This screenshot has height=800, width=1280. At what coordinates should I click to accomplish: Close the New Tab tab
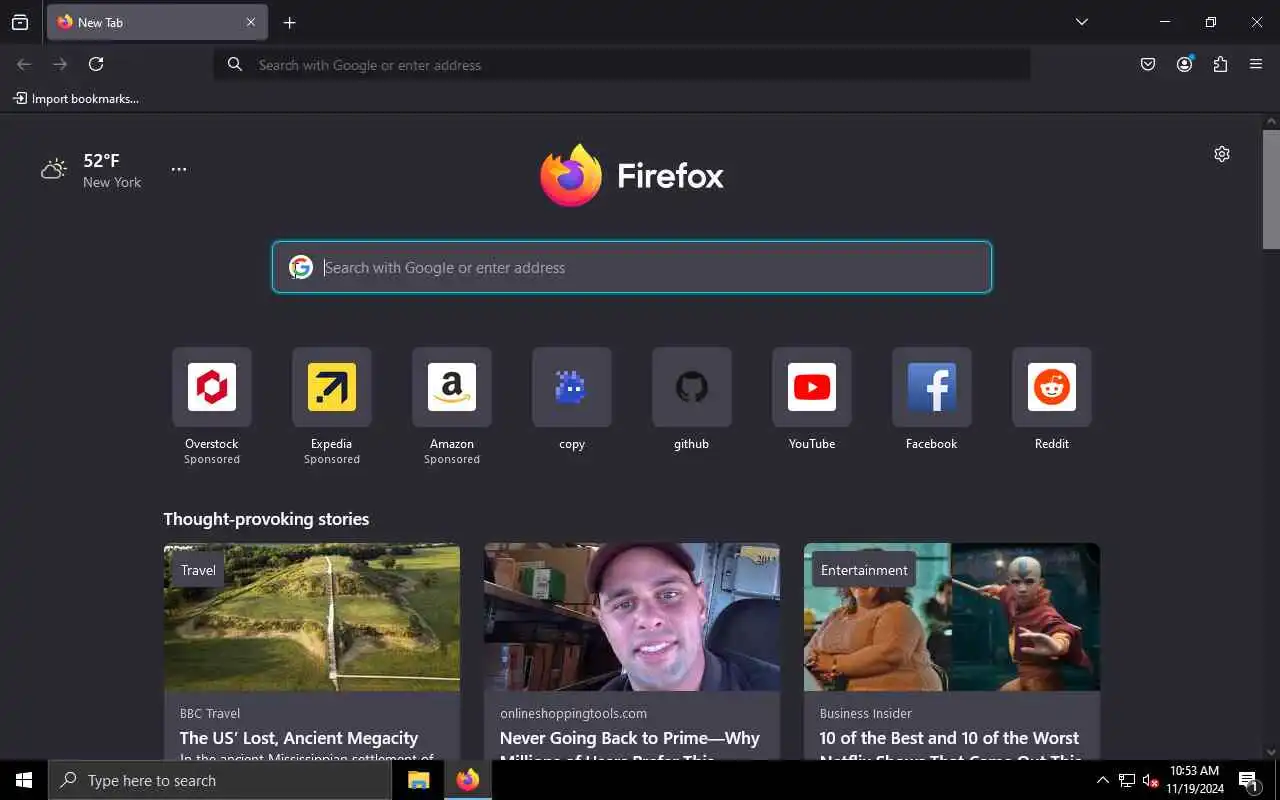tap(251, 22)
